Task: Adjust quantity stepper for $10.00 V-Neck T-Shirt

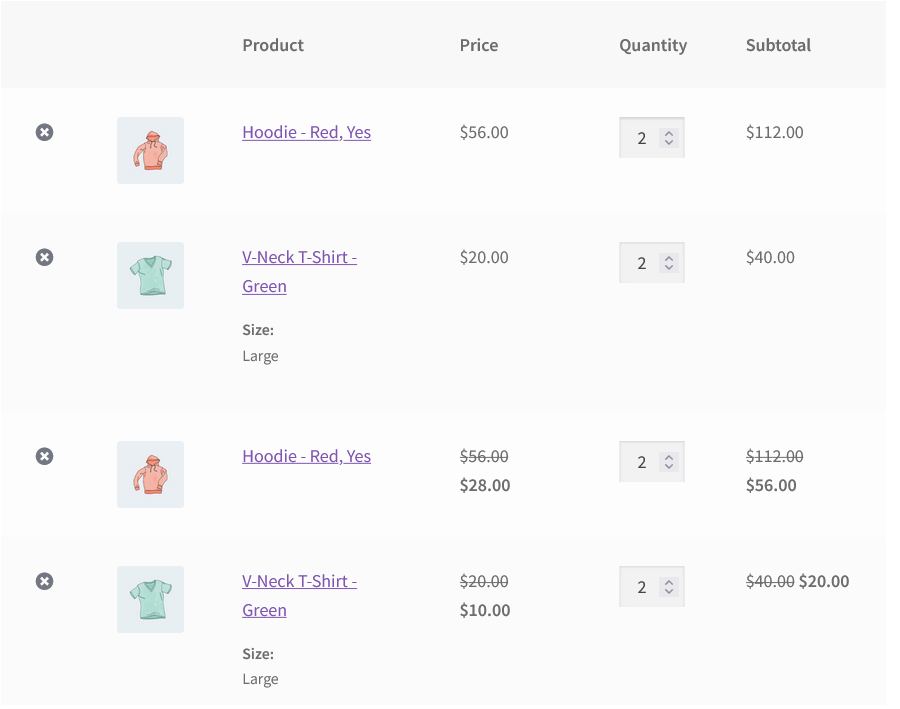Action: [x=669, y=588]
